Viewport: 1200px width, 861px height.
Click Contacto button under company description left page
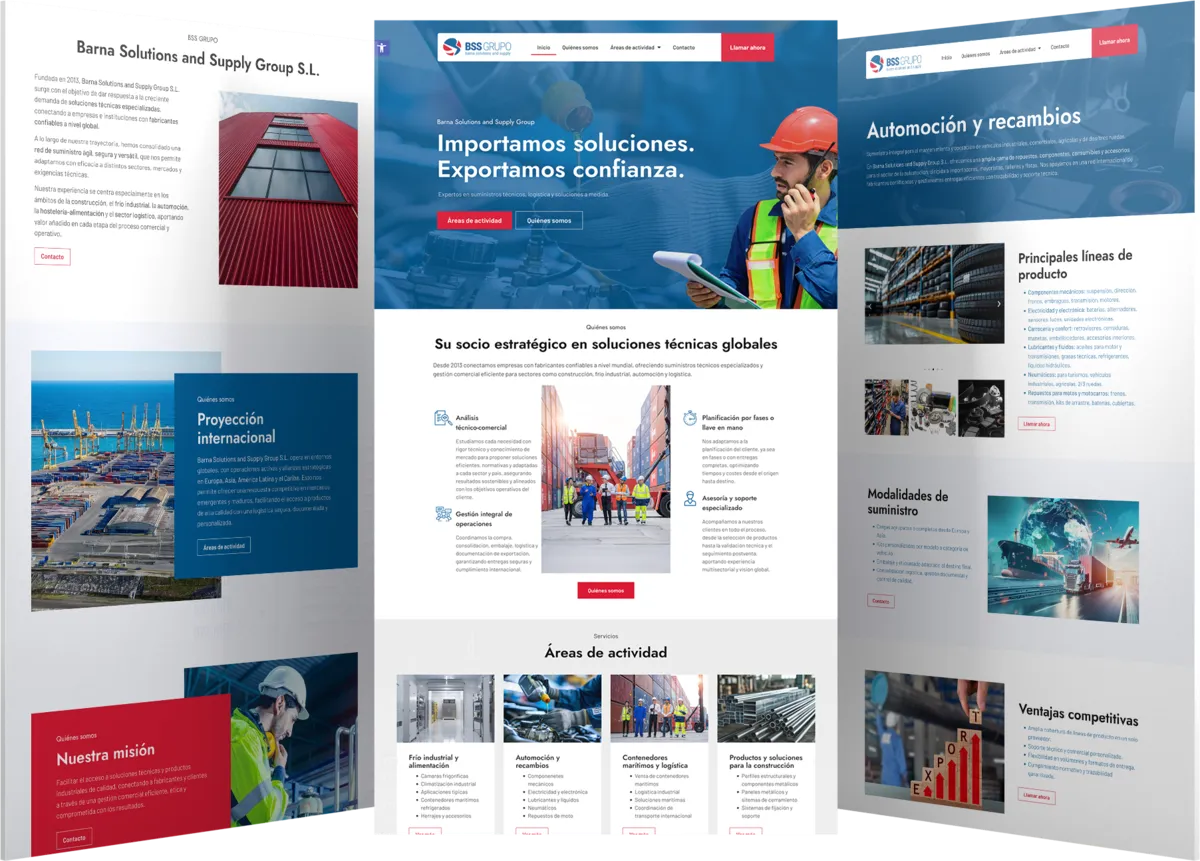tap(52, 256)
